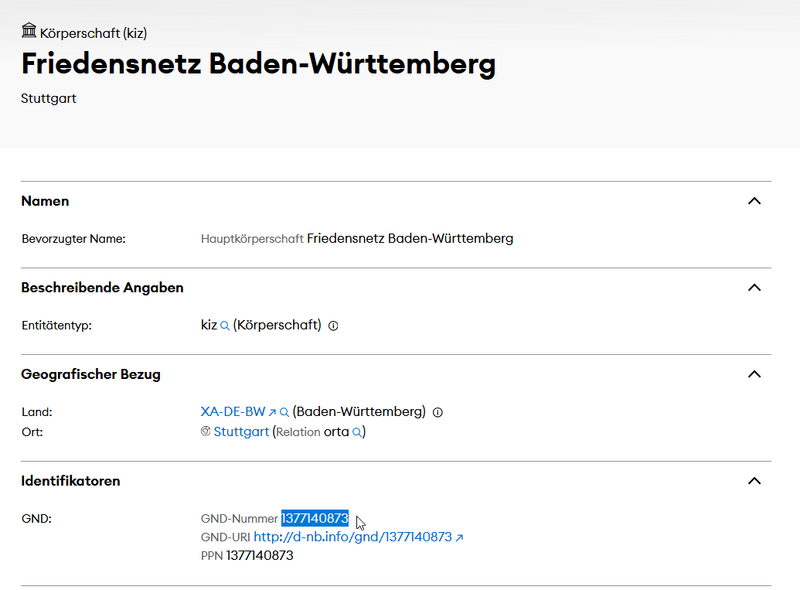Click the Namen section heading
Viewport: 800px width, 590px height.
point(45,201)
